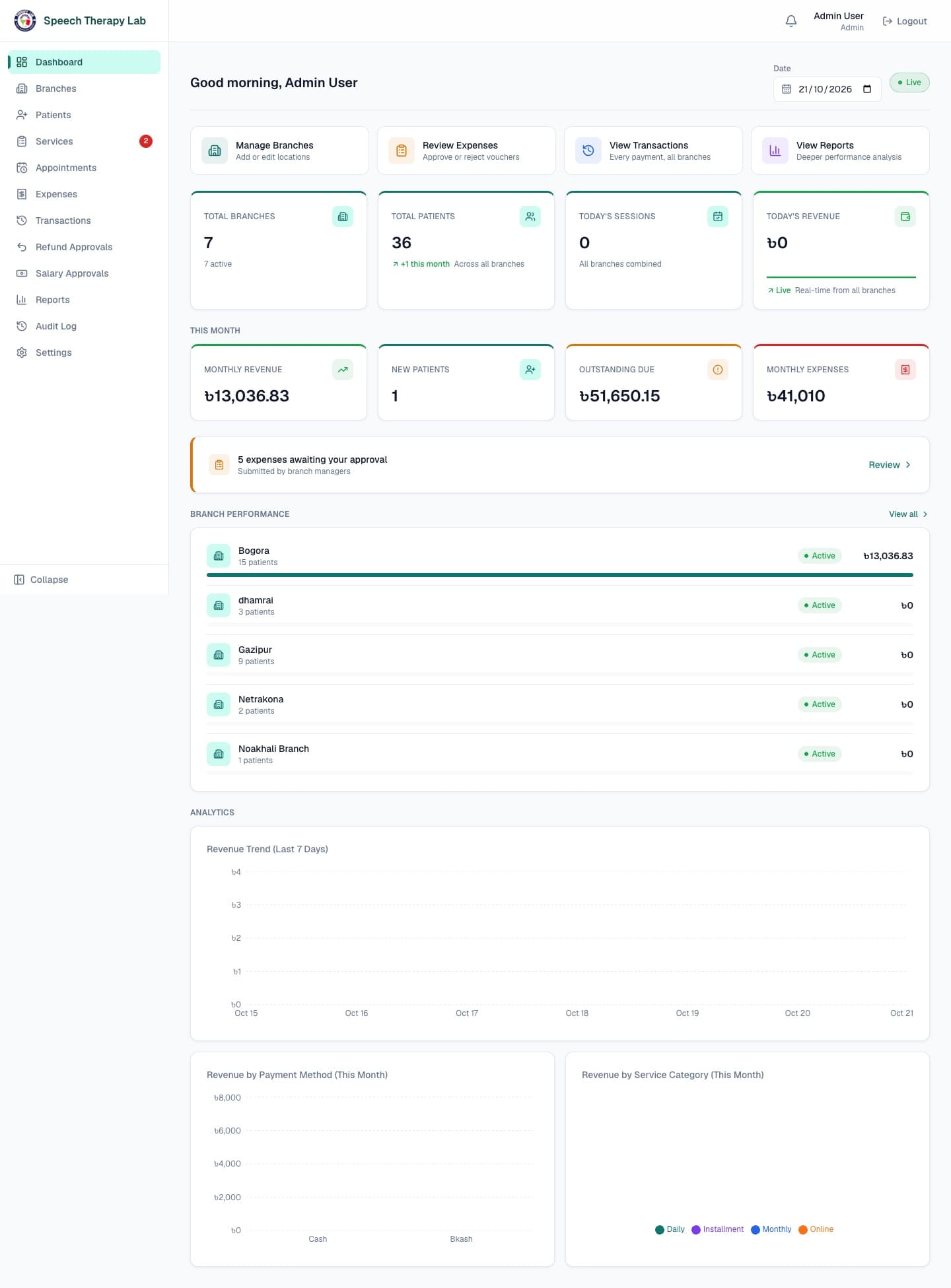Click the View Transactions history icon

[x=588, y=151]
